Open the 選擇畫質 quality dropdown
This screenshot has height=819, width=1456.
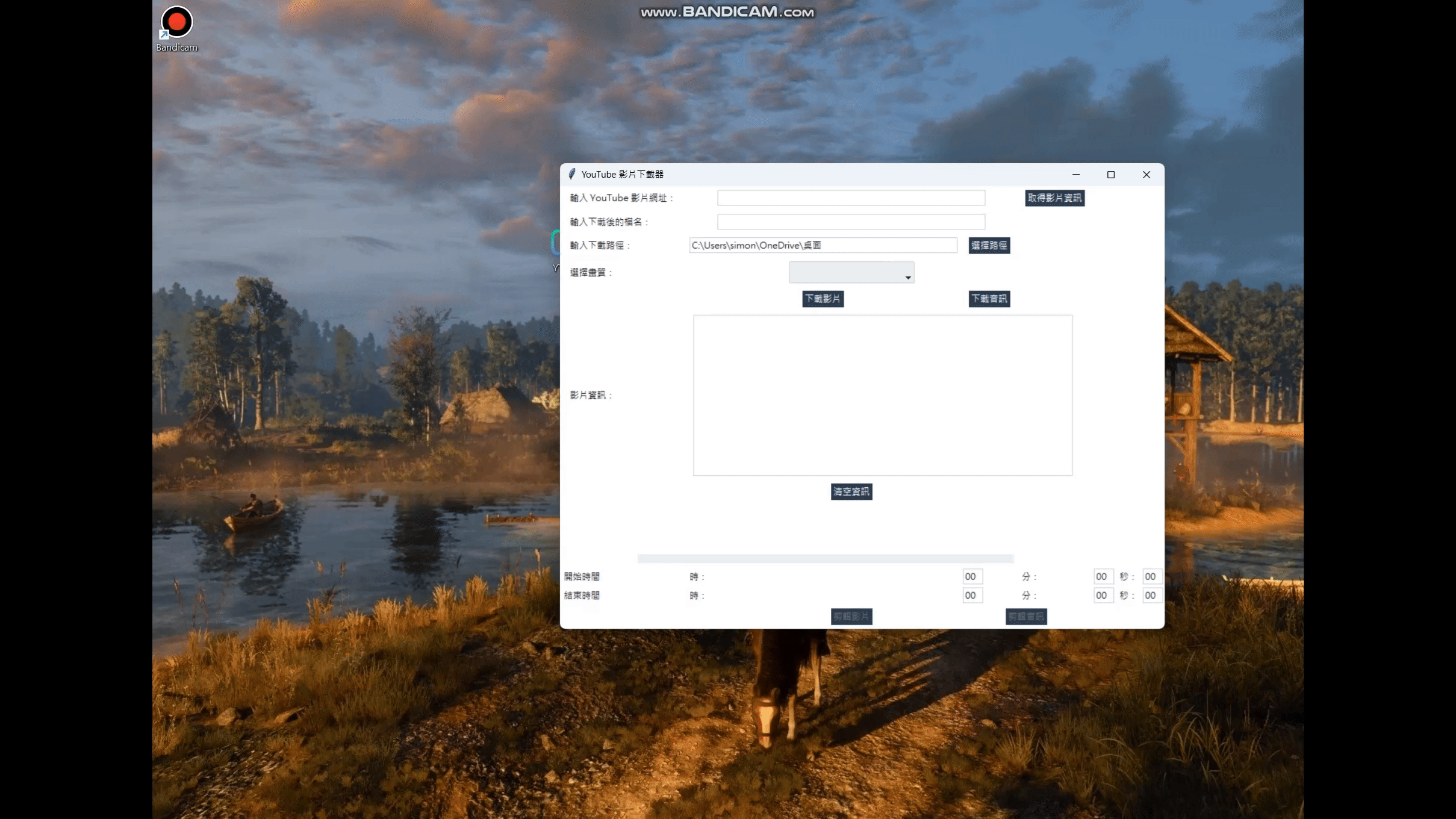(851, 272)
